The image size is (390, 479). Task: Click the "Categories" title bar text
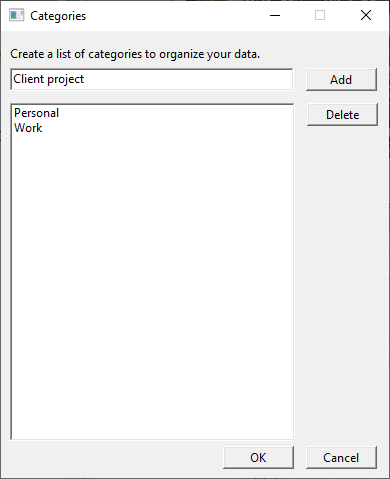58,16
